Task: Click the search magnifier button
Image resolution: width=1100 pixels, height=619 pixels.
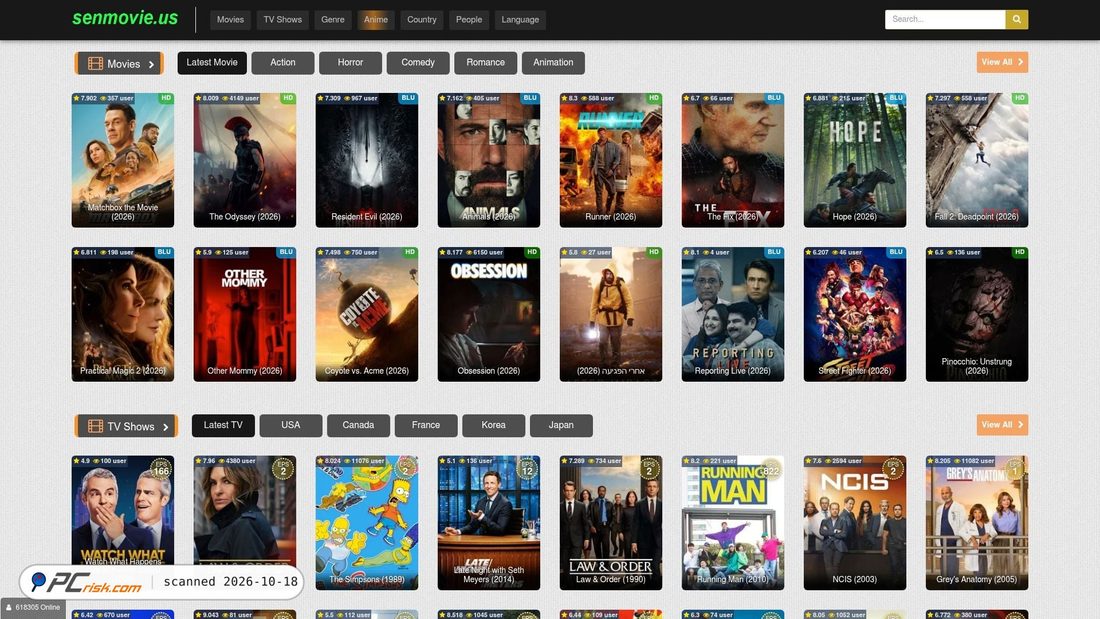Action: (1017, 20)
